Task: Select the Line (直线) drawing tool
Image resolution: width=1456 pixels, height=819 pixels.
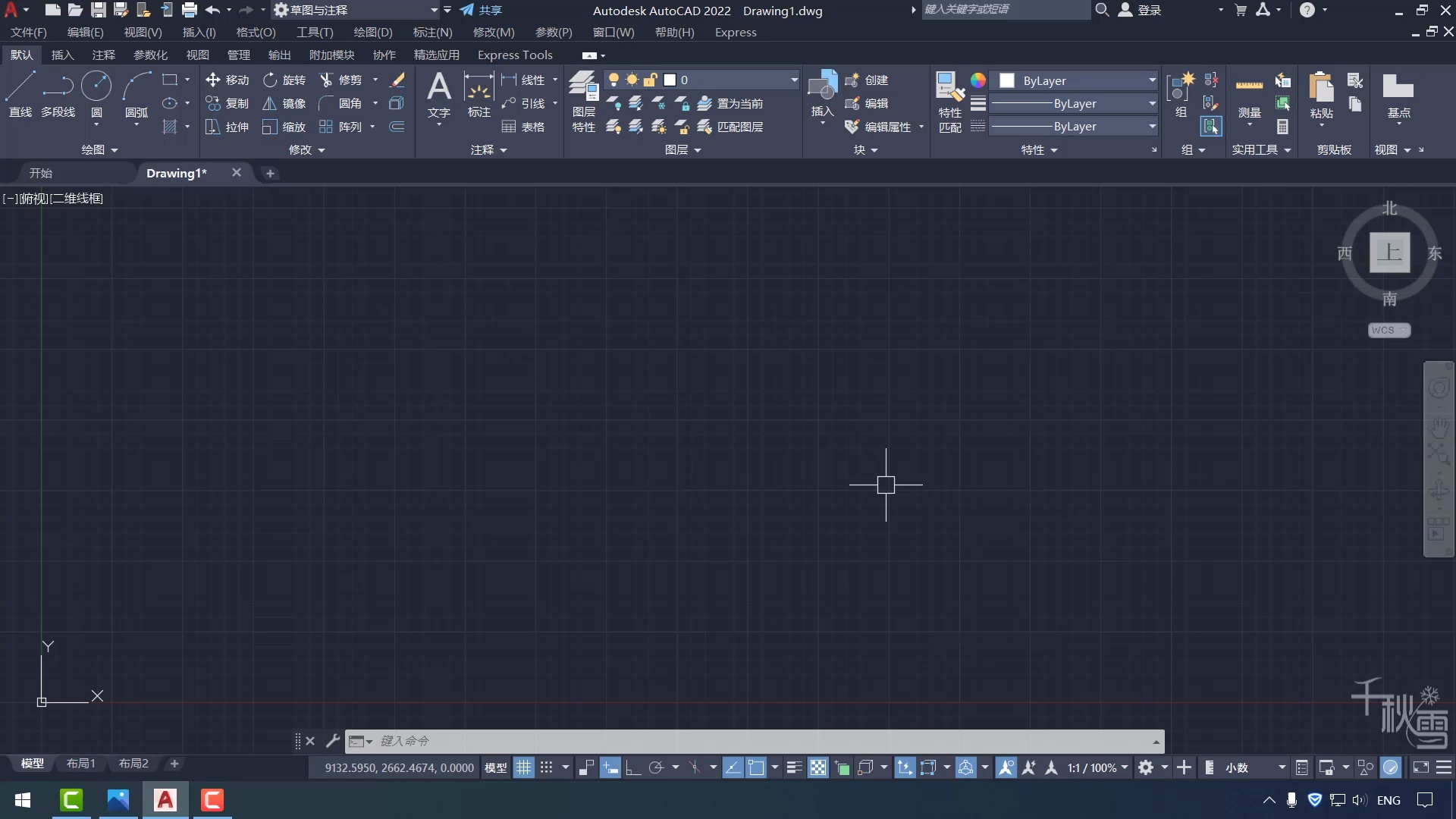Action: pyautogui.click(x=20, y=94)
